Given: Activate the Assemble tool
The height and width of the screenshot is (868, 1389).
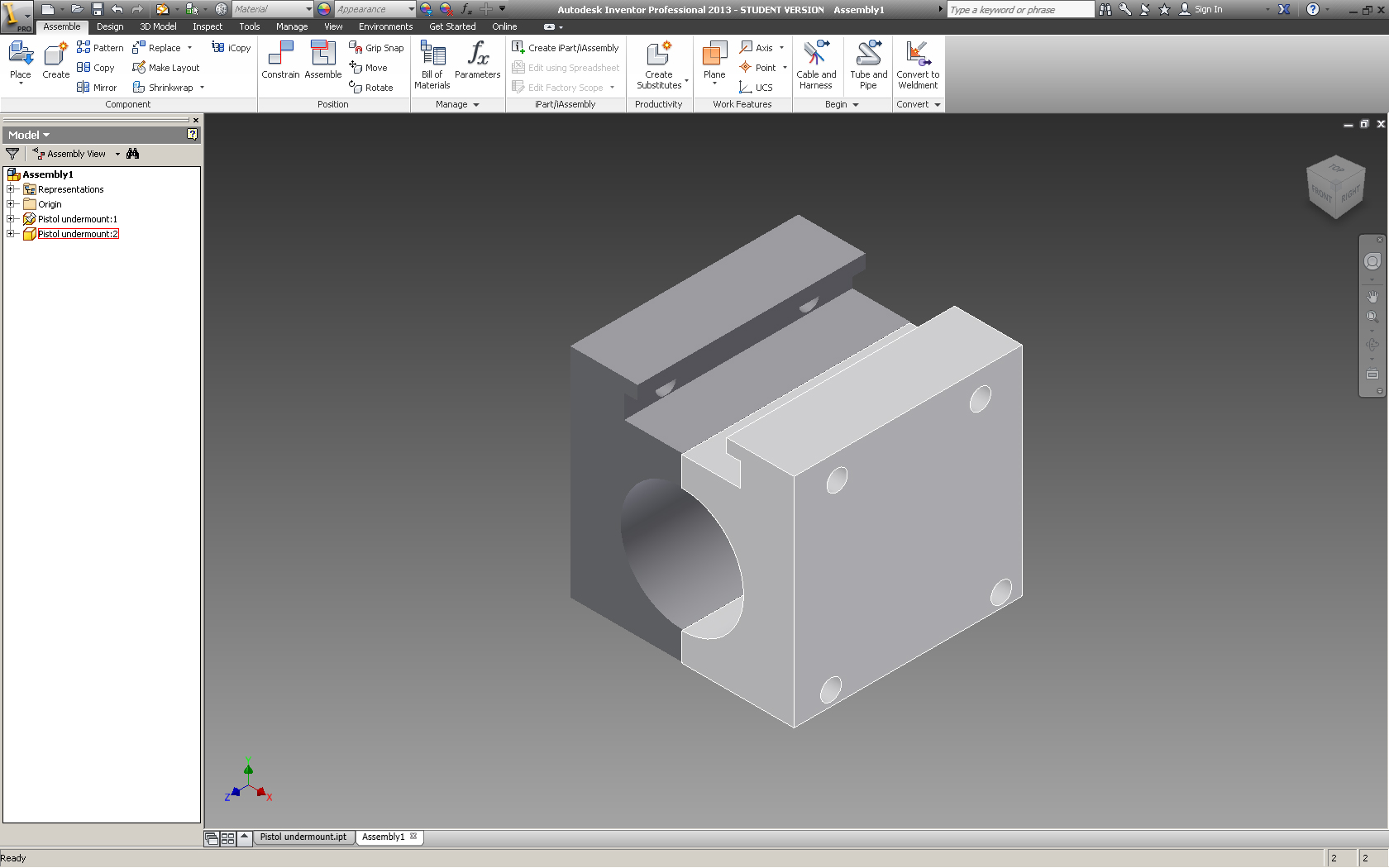Looking at the screenshot, I should click(x=323, y=60).
